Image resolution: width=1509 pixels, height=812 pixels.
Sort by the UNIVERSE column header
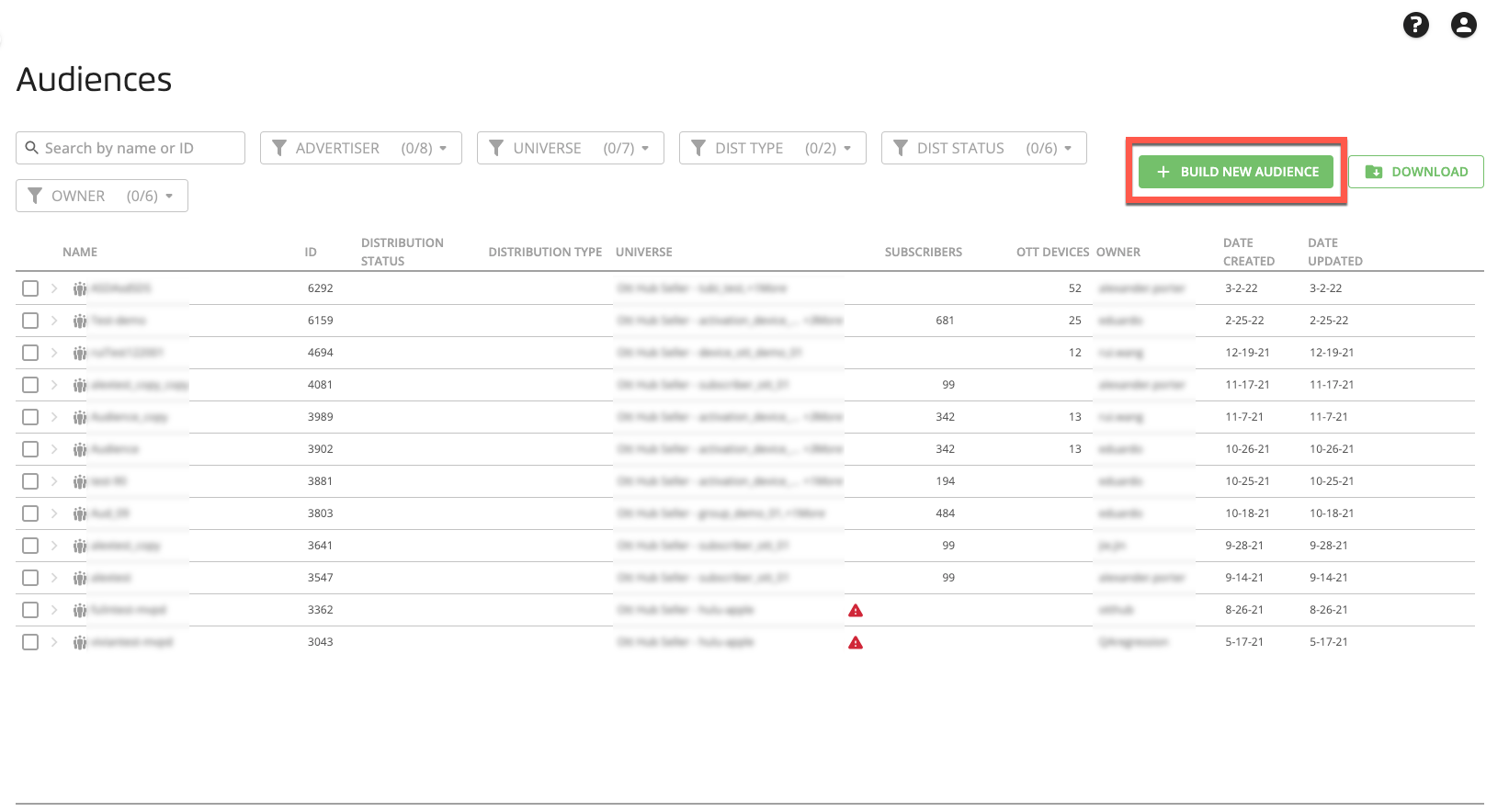tap(644, 252)
